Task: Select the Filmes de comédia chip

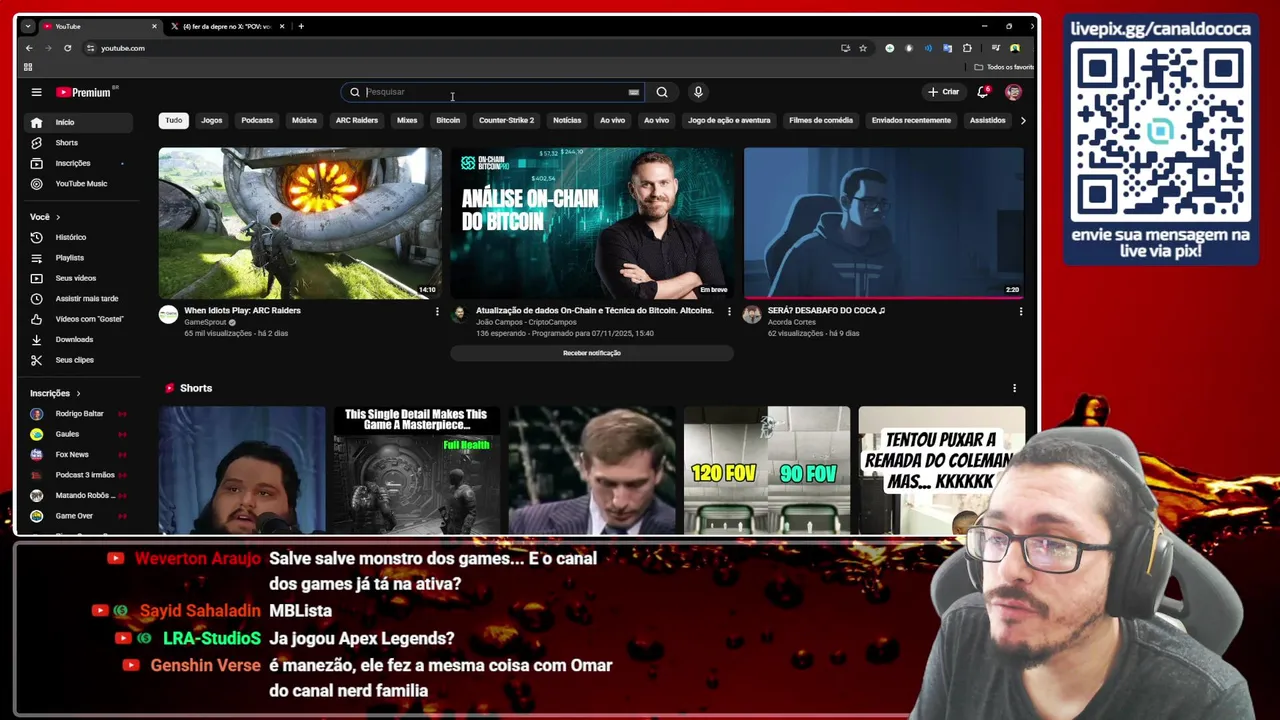Action: [x=821, y=120]
